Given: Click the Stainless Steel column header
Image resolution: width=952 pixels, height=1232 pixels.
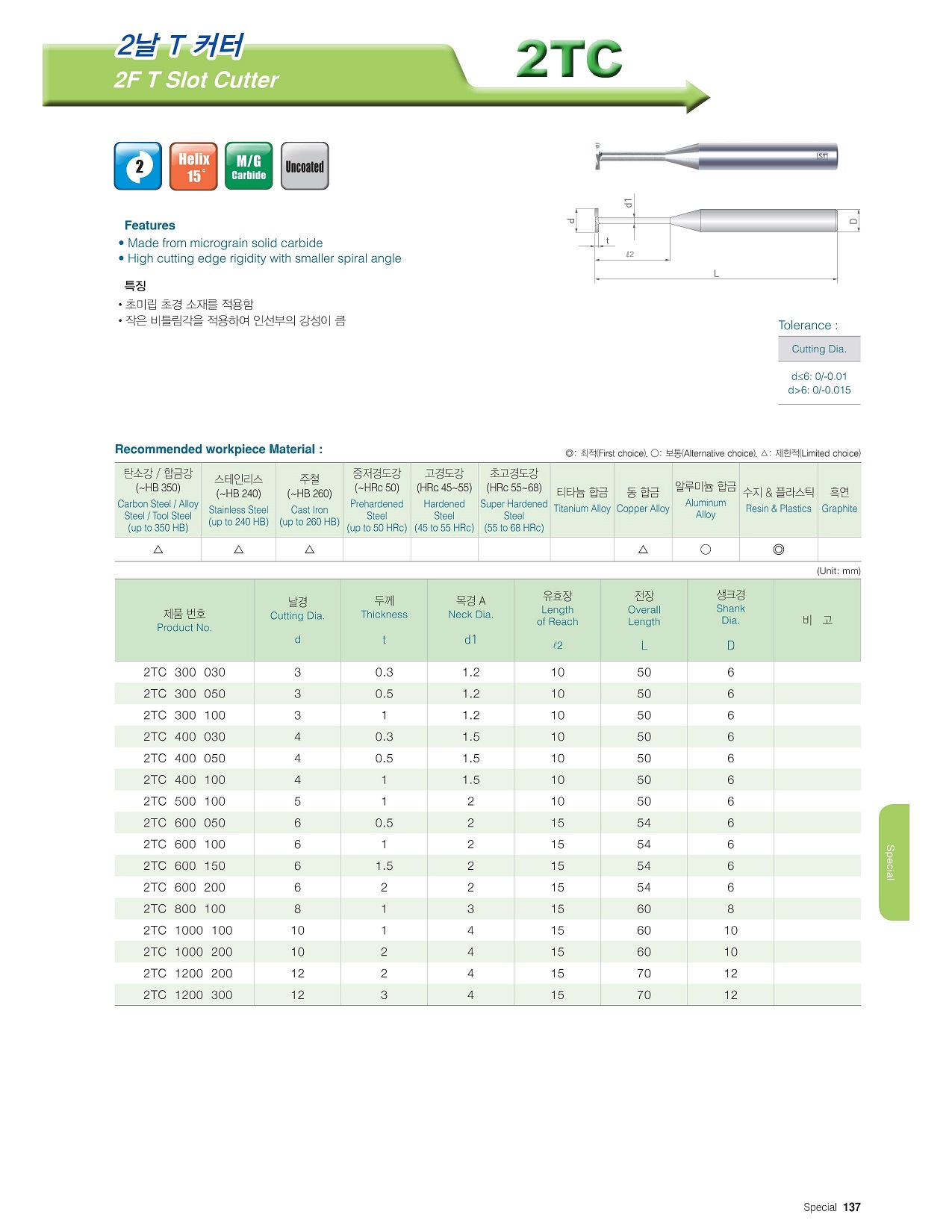Looking at the screenshot, I should 239,500.
